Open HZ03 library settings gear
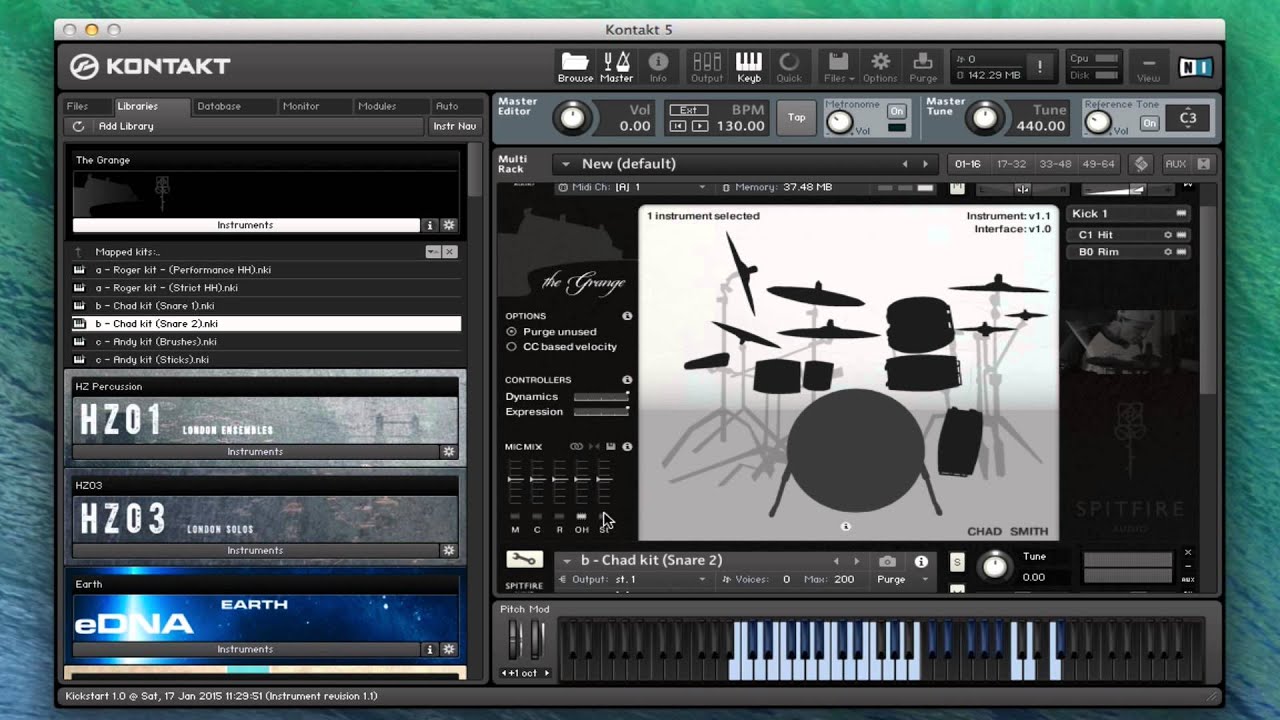 pos(449,551)
